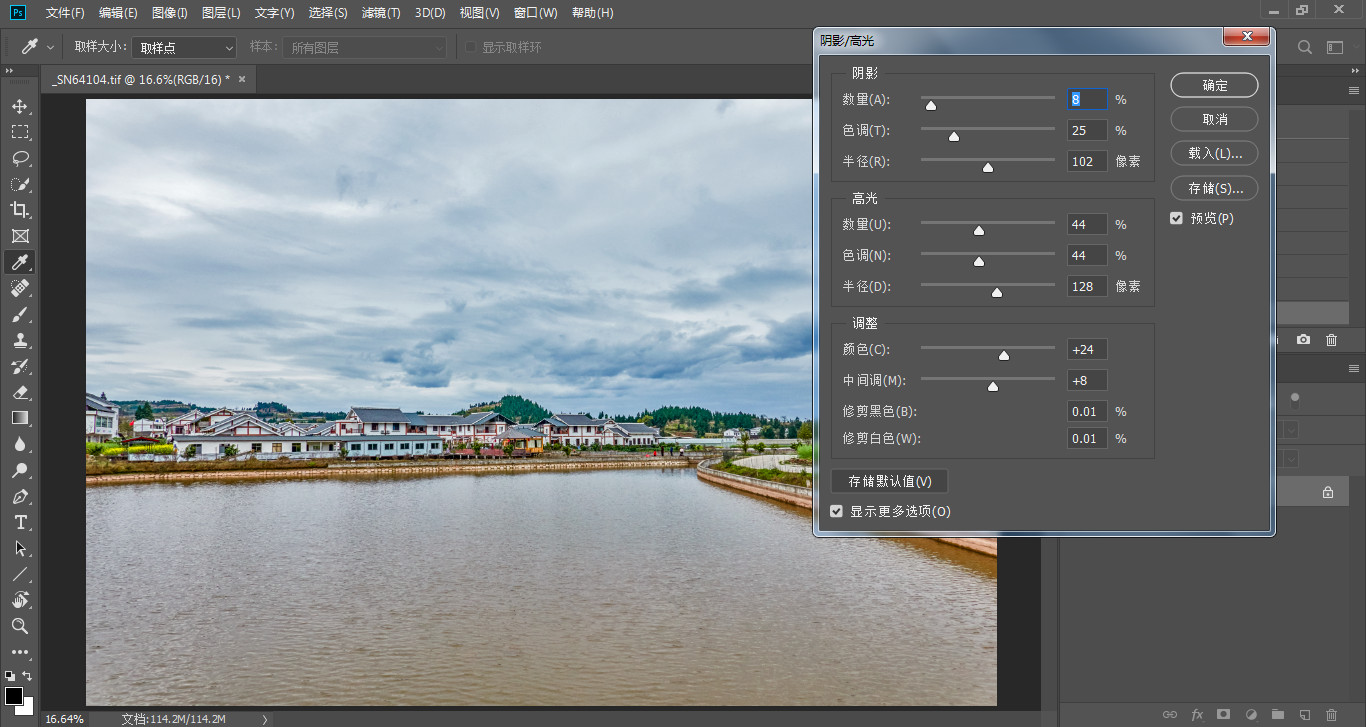Select the Pen tool
The height and width of the screenshot is (727, 1366).
point(20,496)
